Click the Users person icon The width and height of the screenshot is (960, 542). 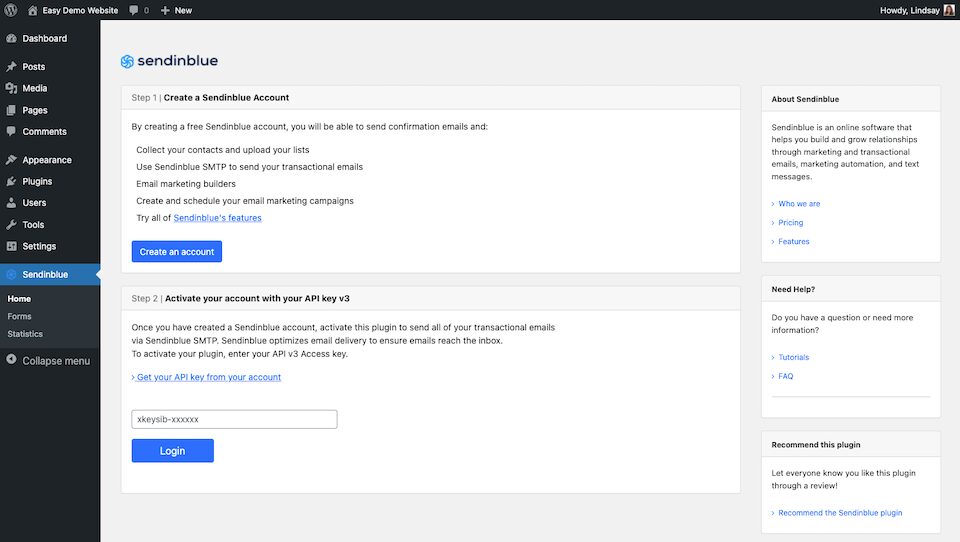(11, 203)
